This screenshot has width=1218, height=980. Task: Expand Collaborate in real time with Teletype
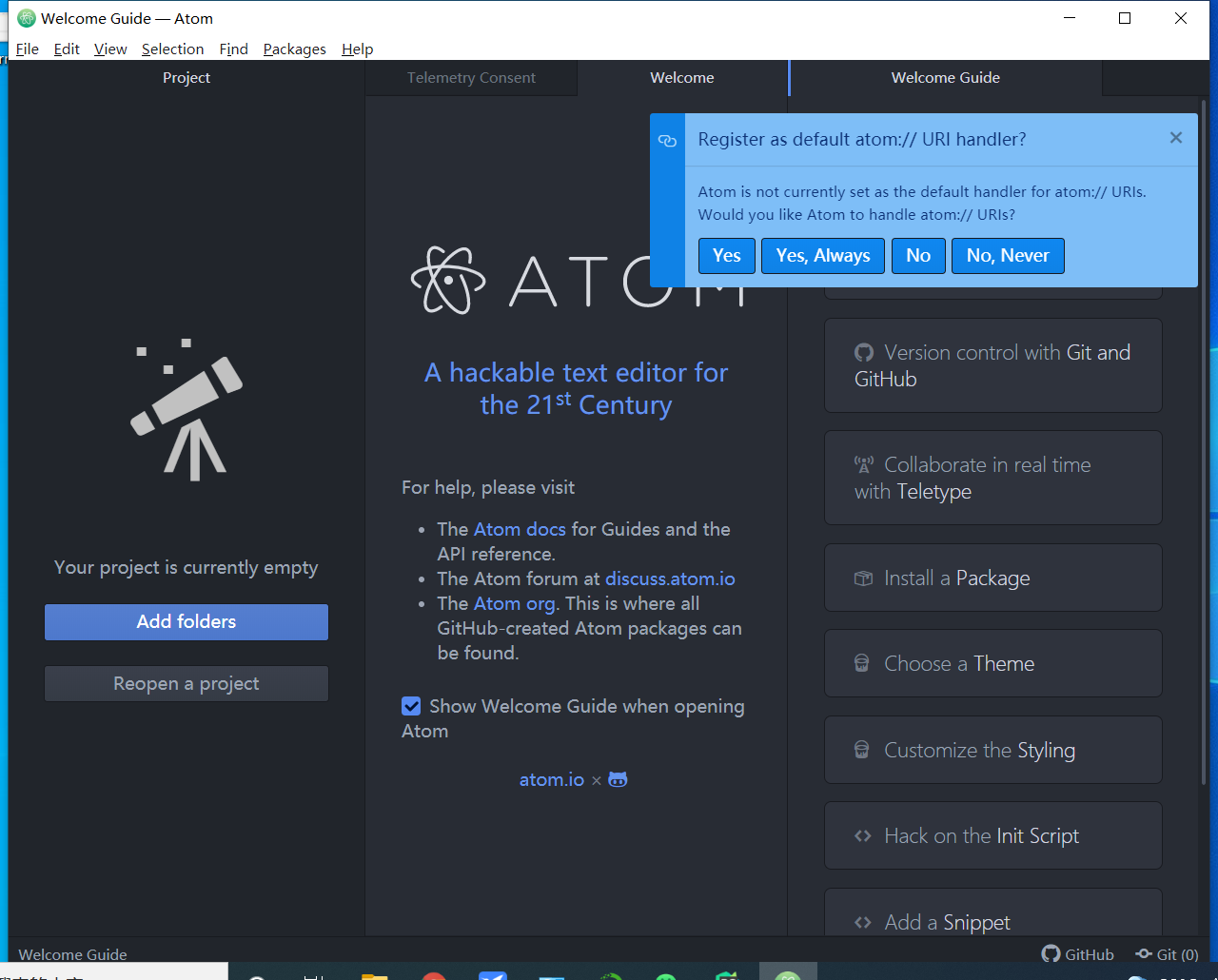993,478
